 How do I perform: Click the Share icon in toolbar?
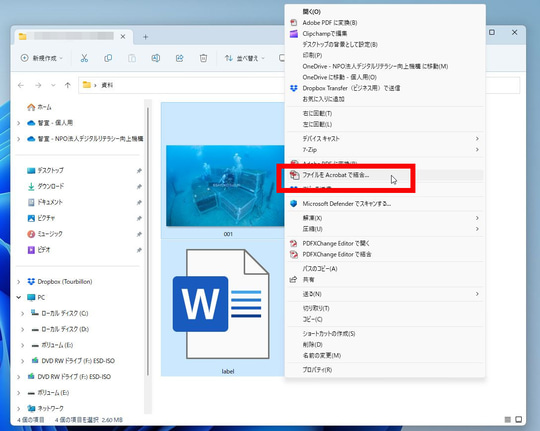click(x=179, y=58)
